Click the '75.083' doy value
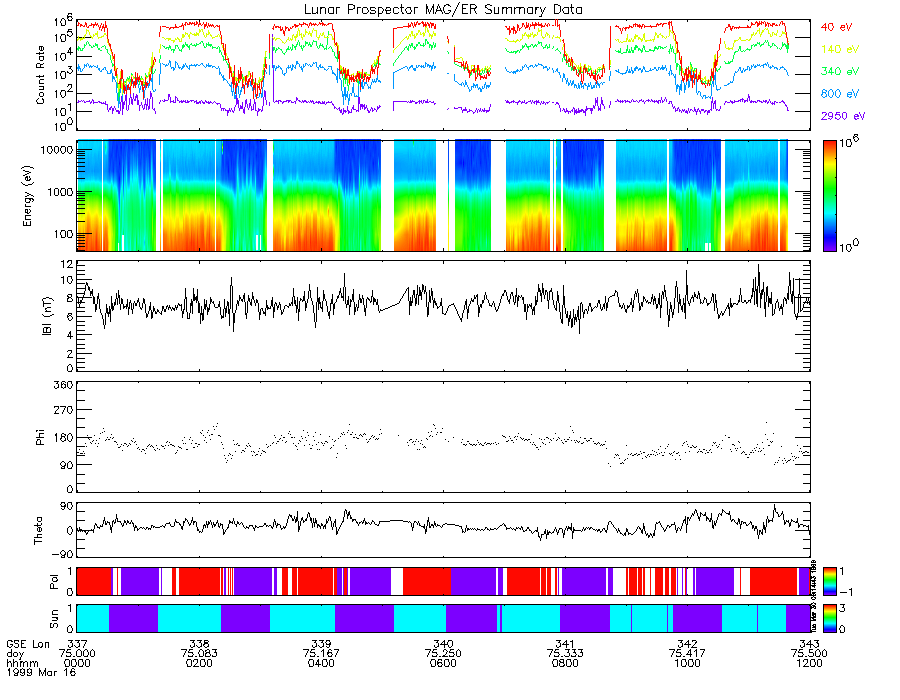 tap(199, 654)
